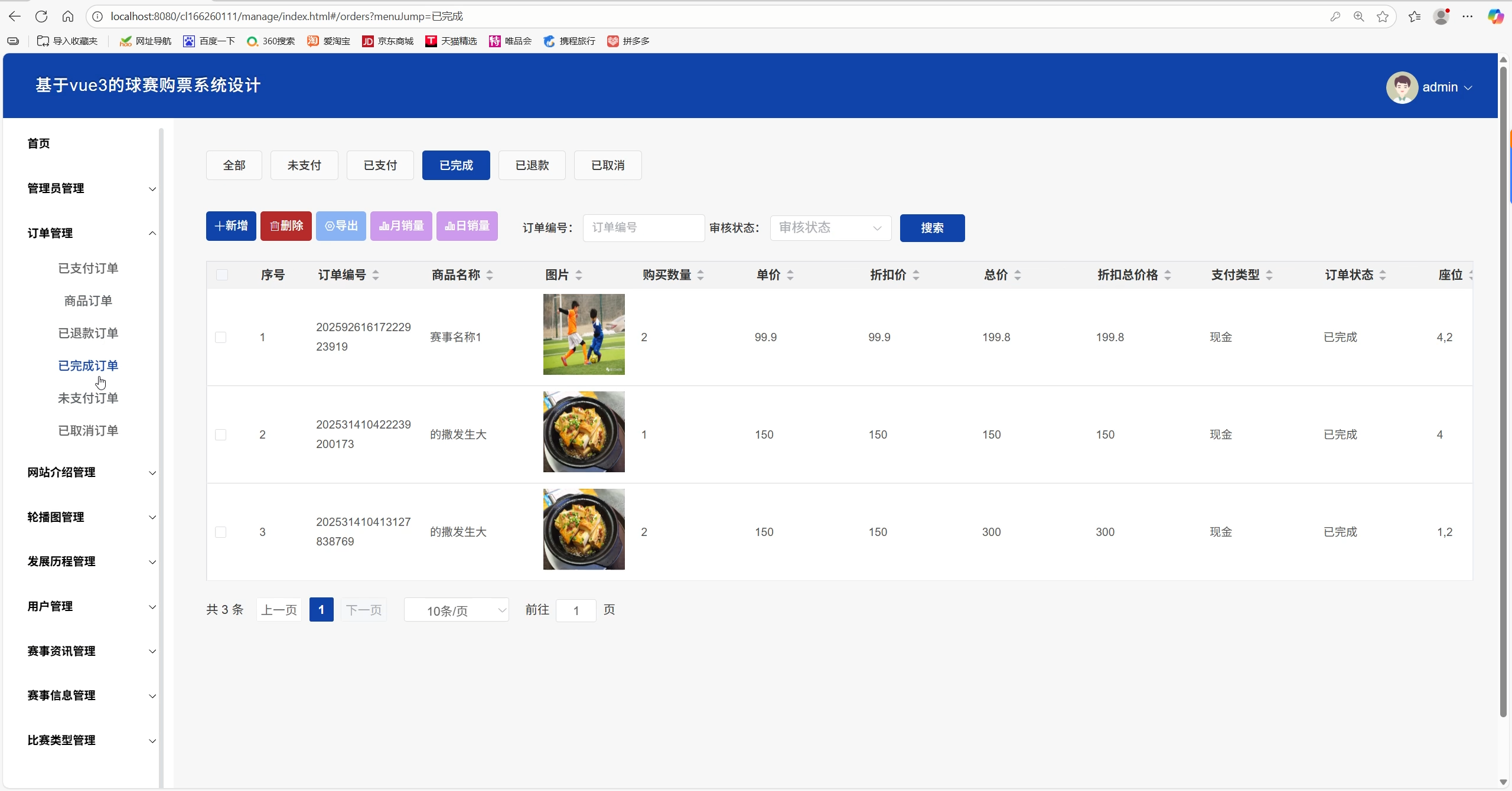Sort by the 订单编号 column sort arrows
Image resolution: width=1512 pixels, height=791 pixels.
(376, 275)
